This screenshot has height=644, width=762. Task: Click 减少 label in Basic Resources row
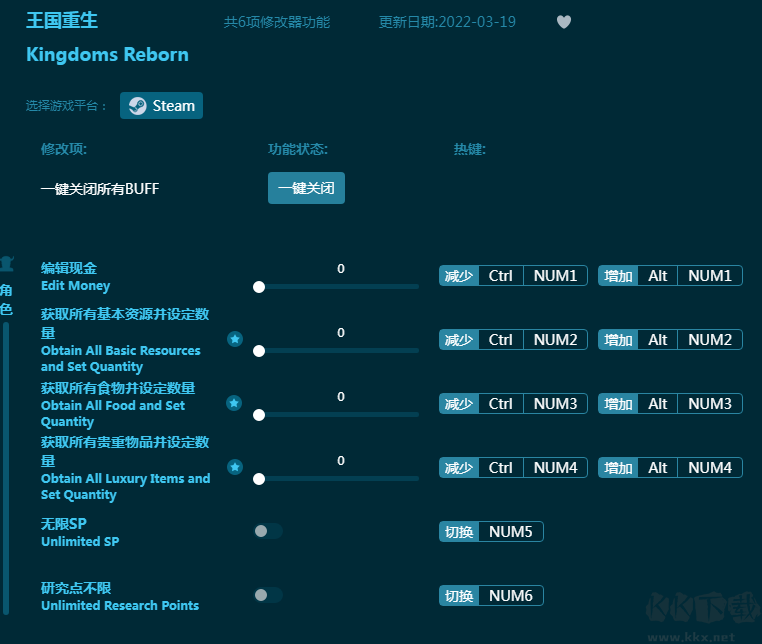459,339
